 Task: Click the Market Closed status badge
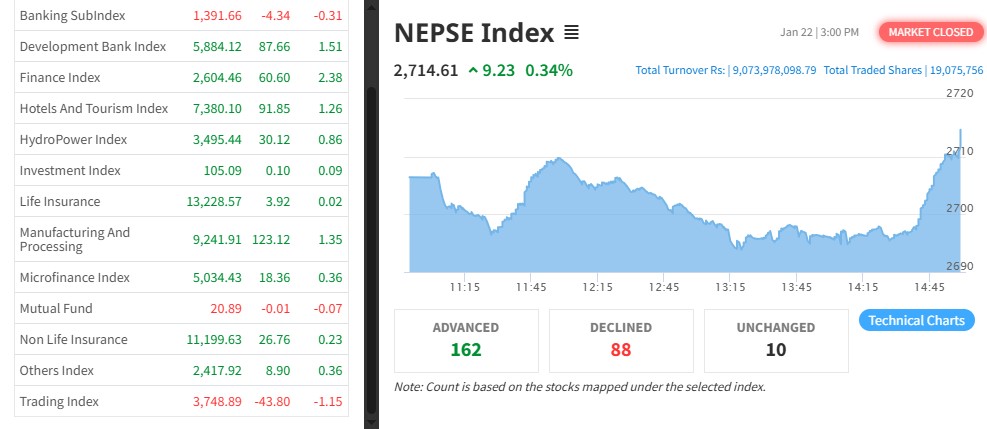(x=929, y=32)
